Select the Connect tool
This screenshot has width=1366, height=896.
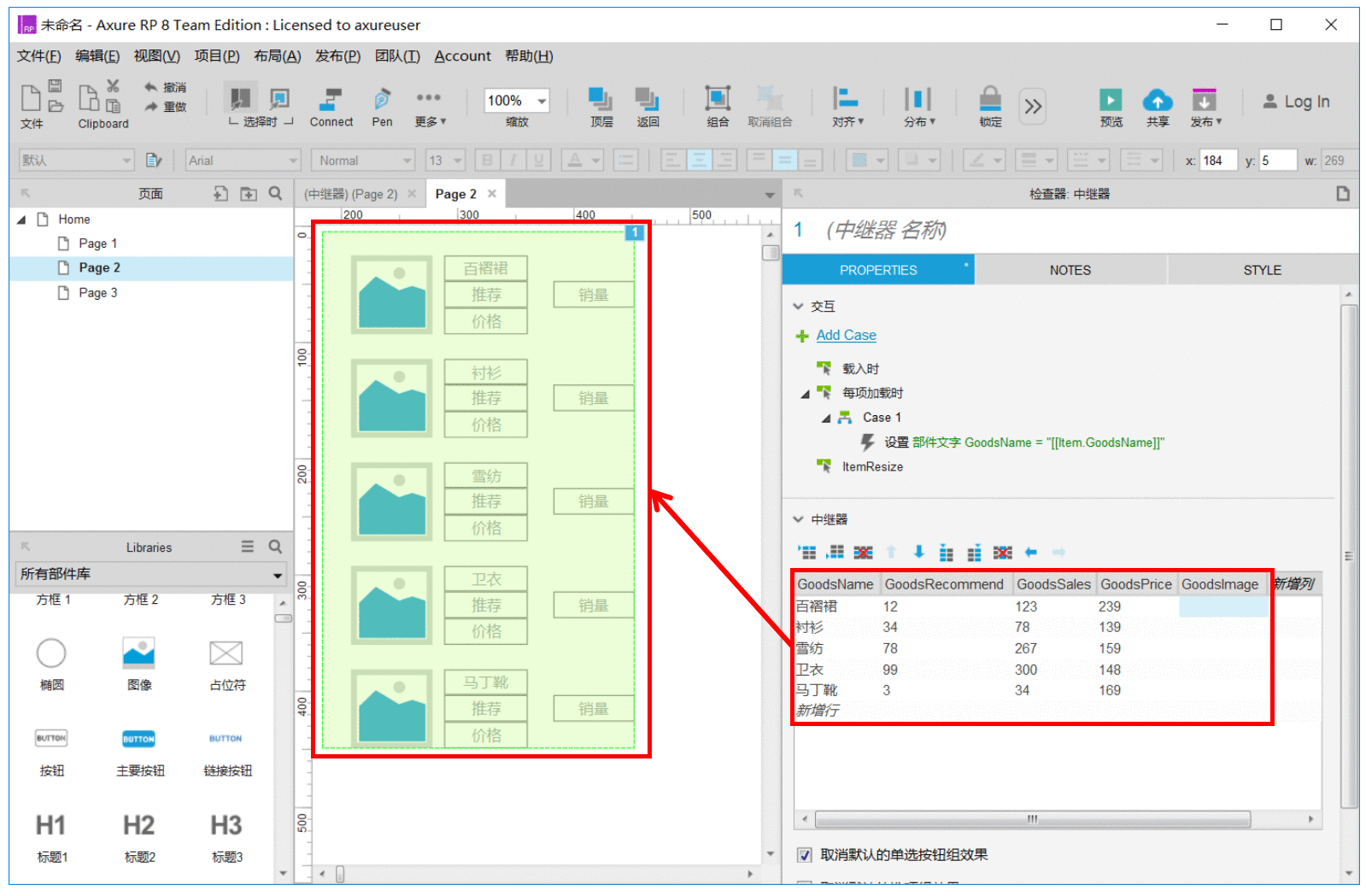[331, 107]
